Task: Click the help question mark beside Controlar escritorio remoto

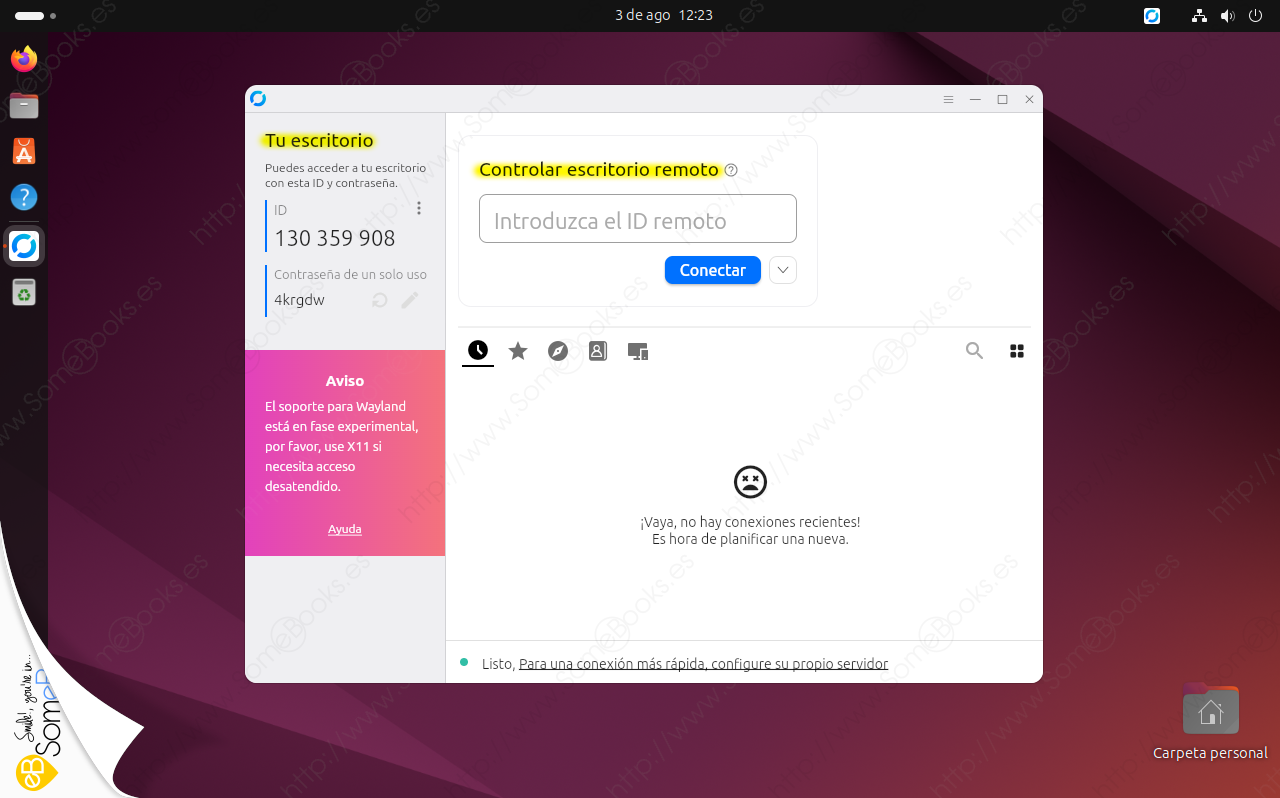Action: click(x=731, y=170)
